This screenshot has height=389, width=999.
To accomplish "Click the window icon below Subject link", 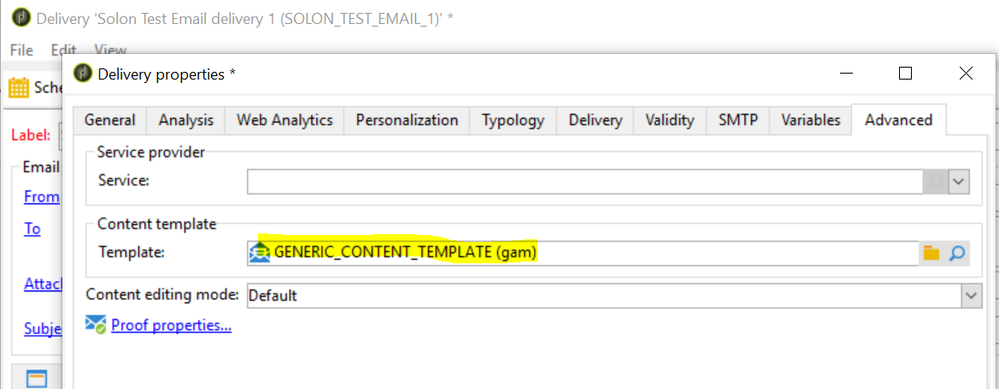I will pyautogui.click(x=37, y=378).
